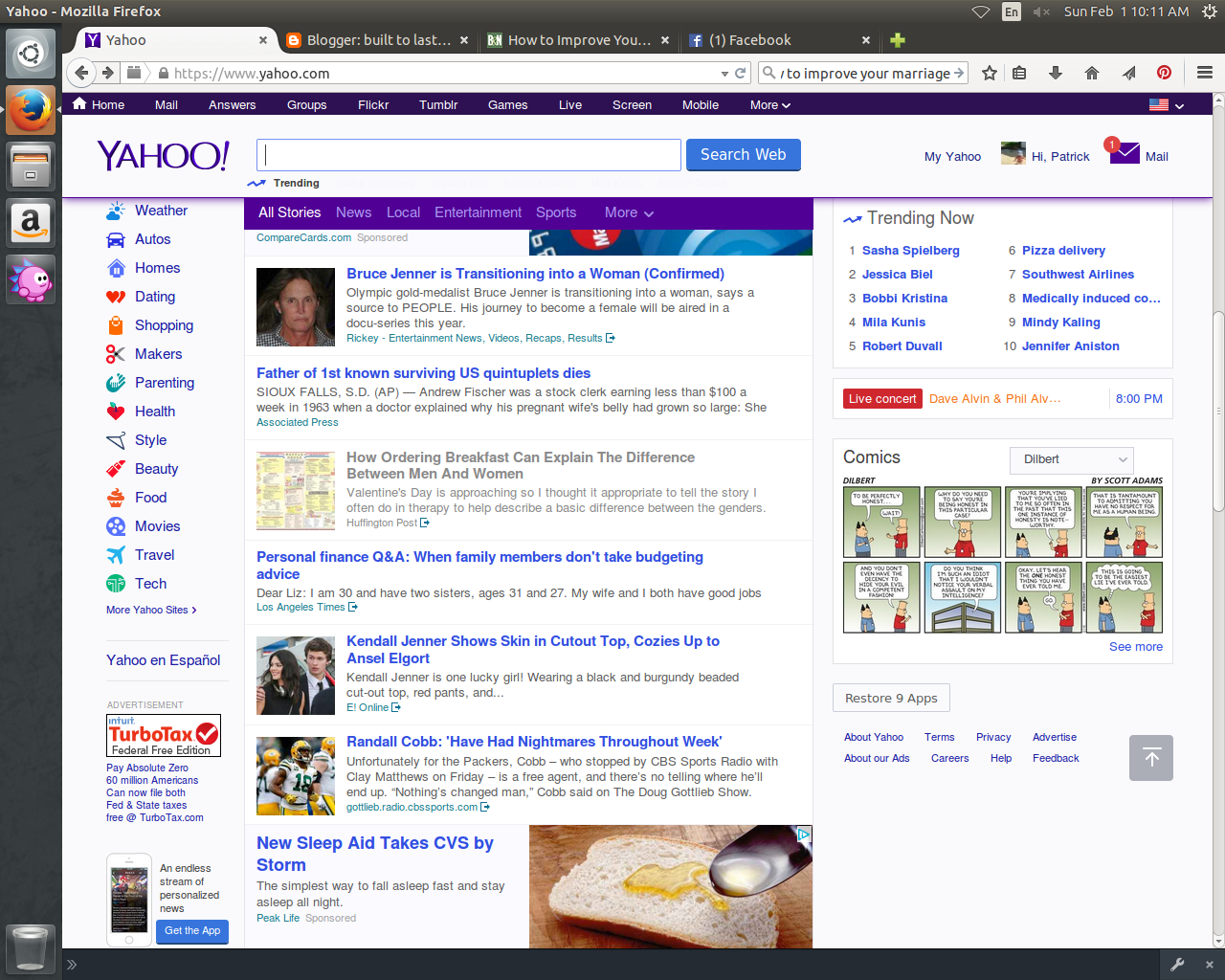Viewport: 1225px width, 980px height.
Task: Open URL bar history dropdown arrow
Action: click(x=724, y=74)
